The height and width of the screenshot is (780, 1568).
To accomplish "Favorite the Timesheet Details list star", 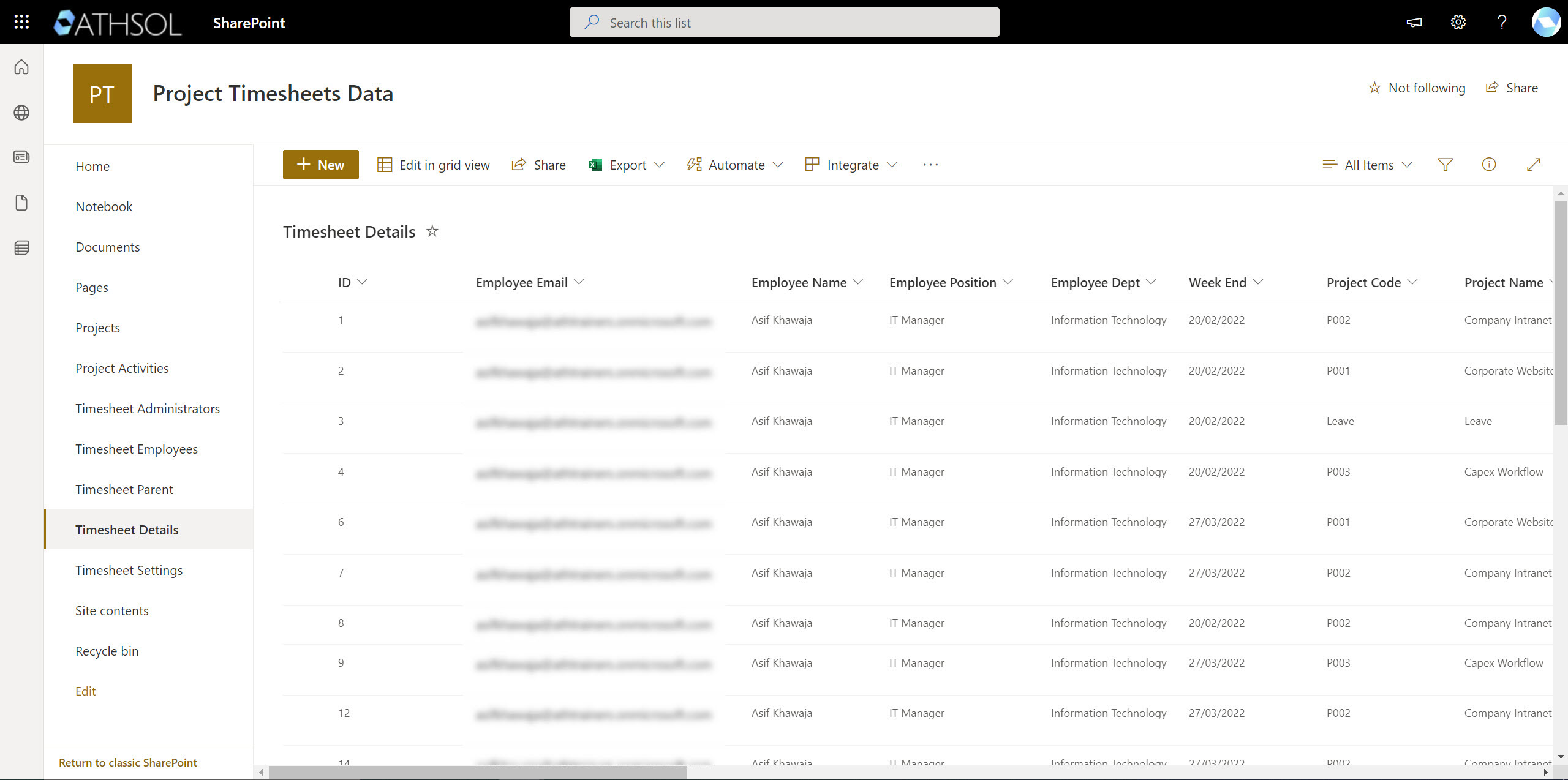I will click(x=432, y=231).
